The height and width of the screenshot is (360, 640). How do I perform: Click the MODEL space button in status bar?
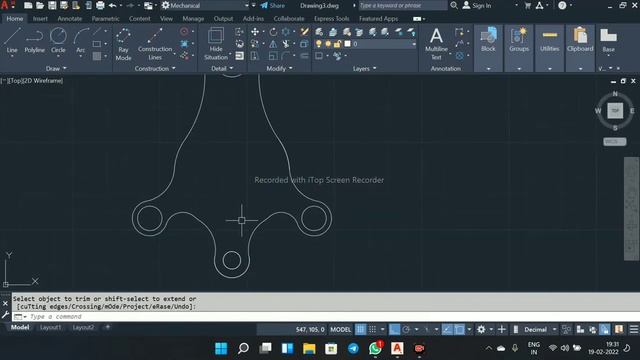click(x=340, y=329)
